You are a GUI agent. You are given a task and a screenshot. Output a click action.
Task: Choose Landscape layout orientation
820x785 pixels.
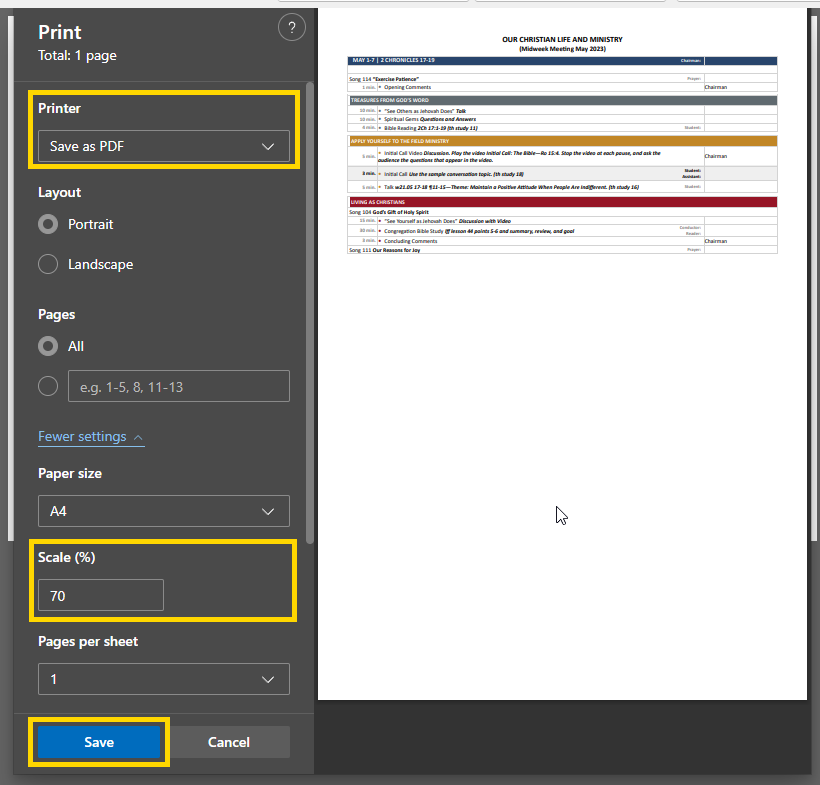tap(48, 264)
